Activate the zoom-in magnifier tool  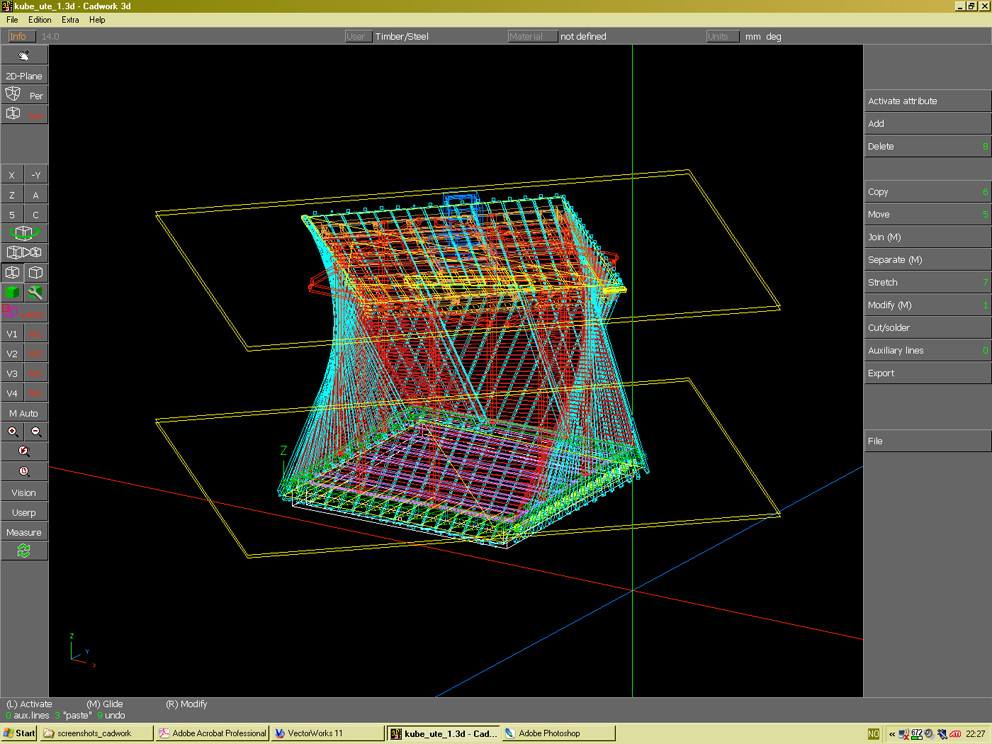(10, 431)
